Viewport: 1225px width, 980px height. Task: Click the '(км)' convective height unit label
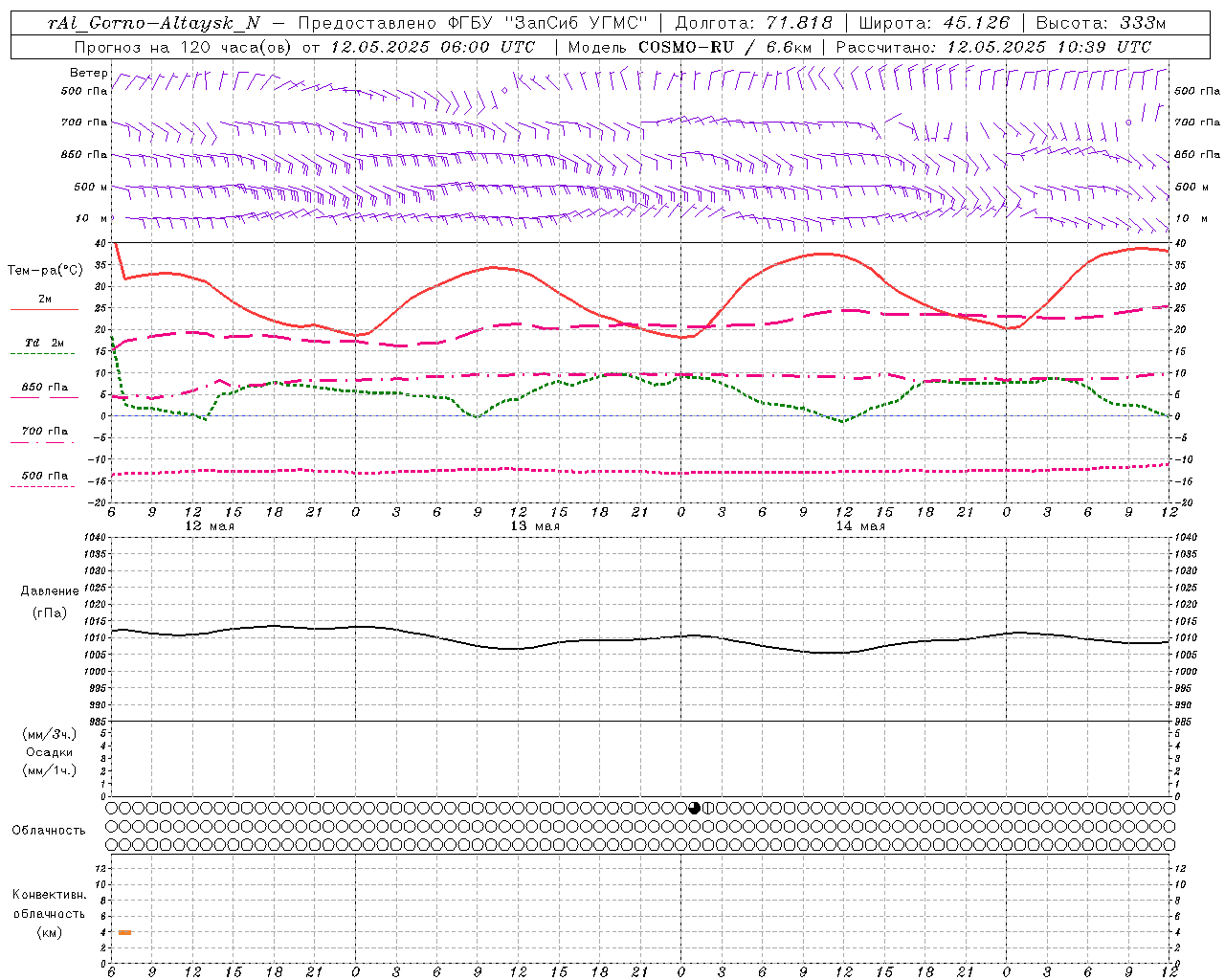click(50, 932)
